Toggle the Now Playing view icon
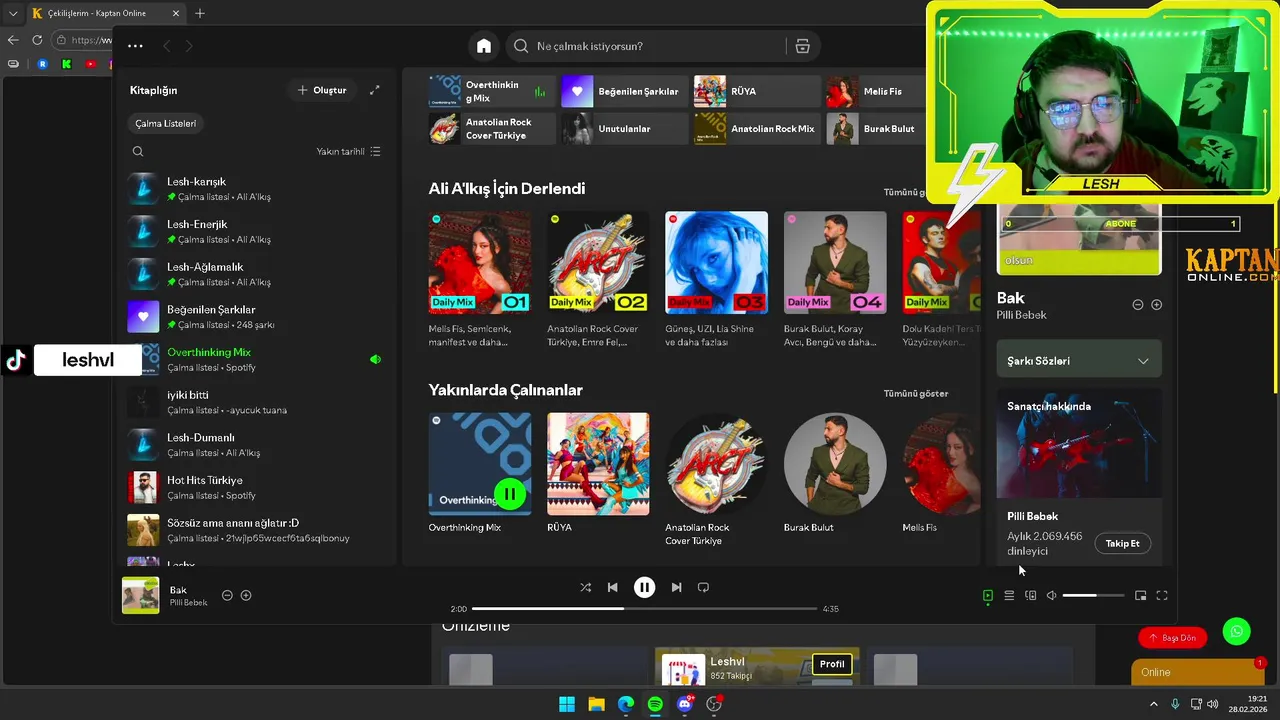The image size is (1280, 720). point(988,596)
